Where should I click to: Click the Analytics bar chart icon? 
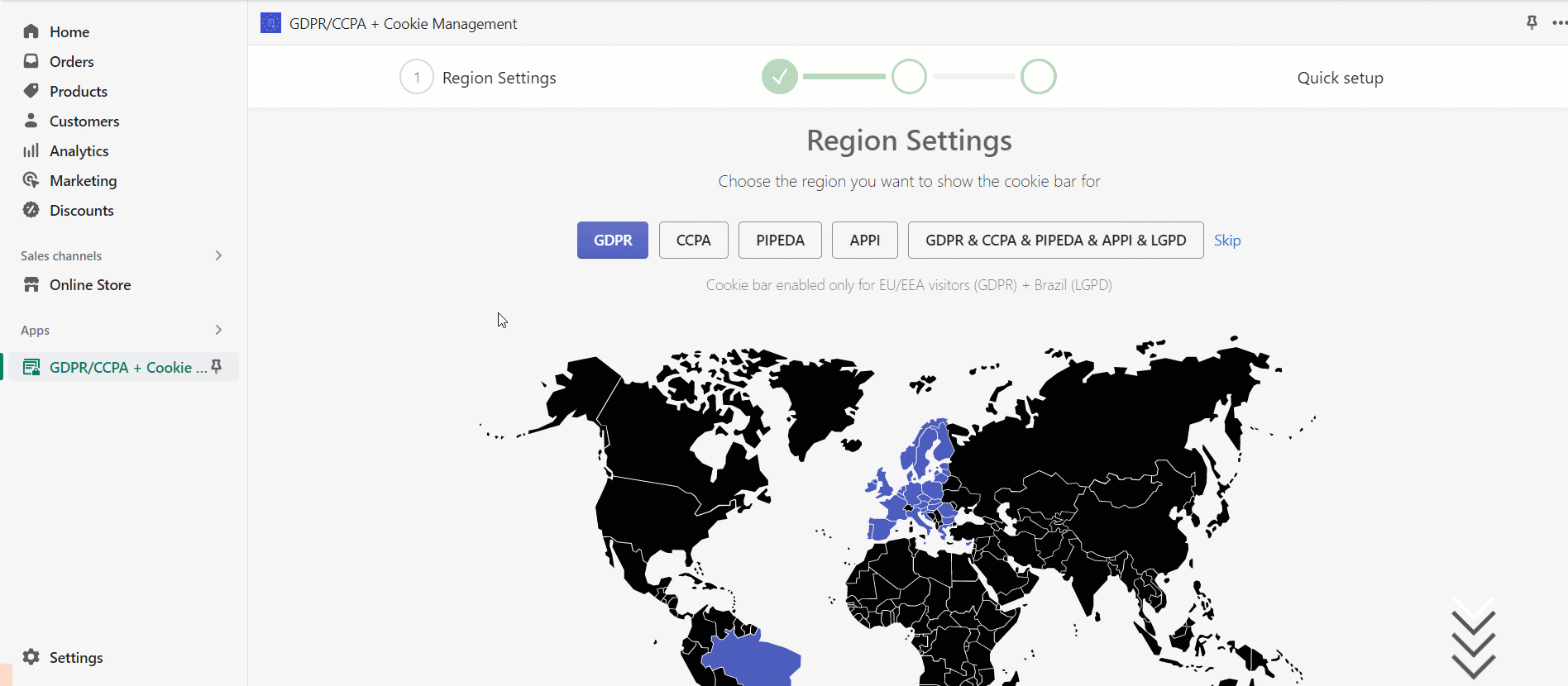pos(31,150)
